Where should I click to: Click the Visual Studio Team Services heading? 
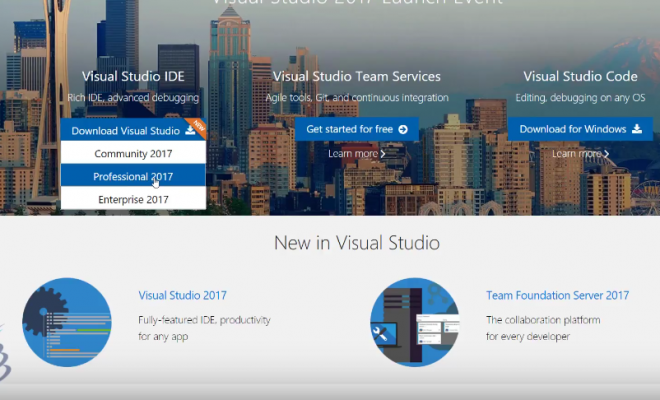coord(357,76)
